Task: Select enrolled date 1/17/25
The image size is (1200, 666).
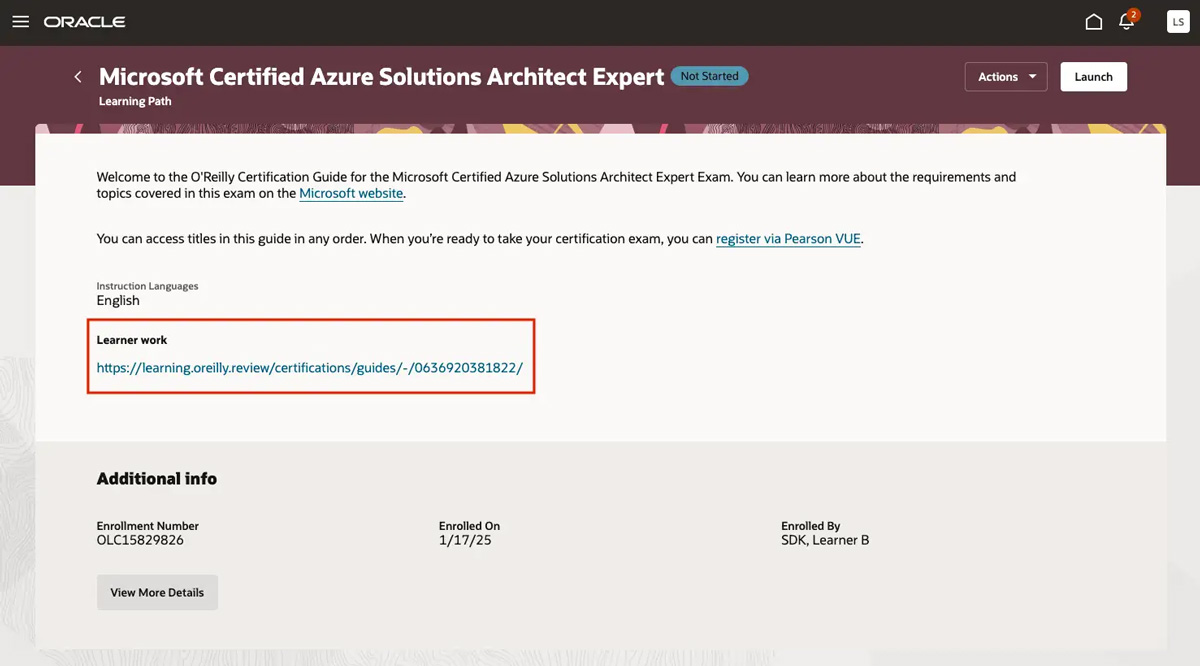Action: pyautogui.click(x=465, y=540)
